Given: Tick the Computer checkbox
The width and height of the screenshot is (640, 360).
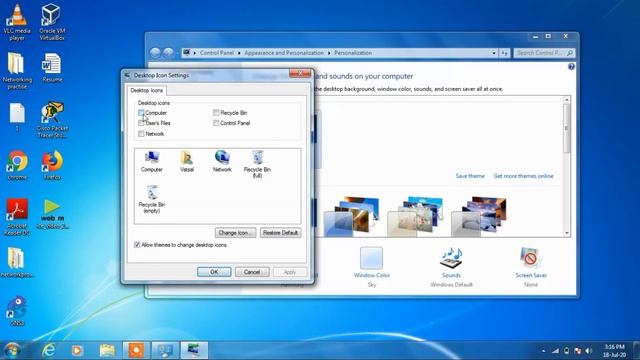Looking at the screenshot, I should 141,113.
